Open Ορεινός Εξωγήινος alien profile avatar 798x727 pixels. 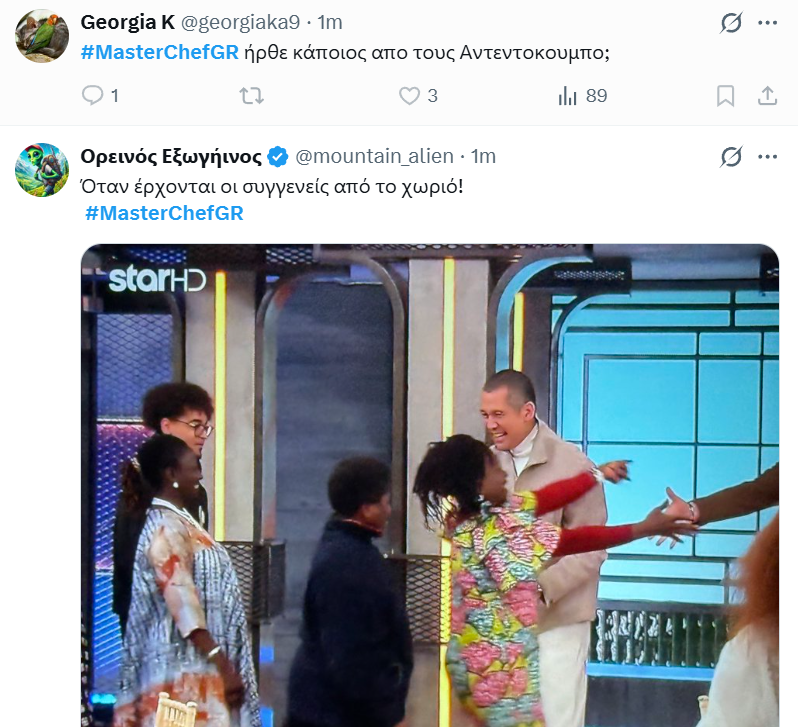pyautogui.click(x=42, y=170)
